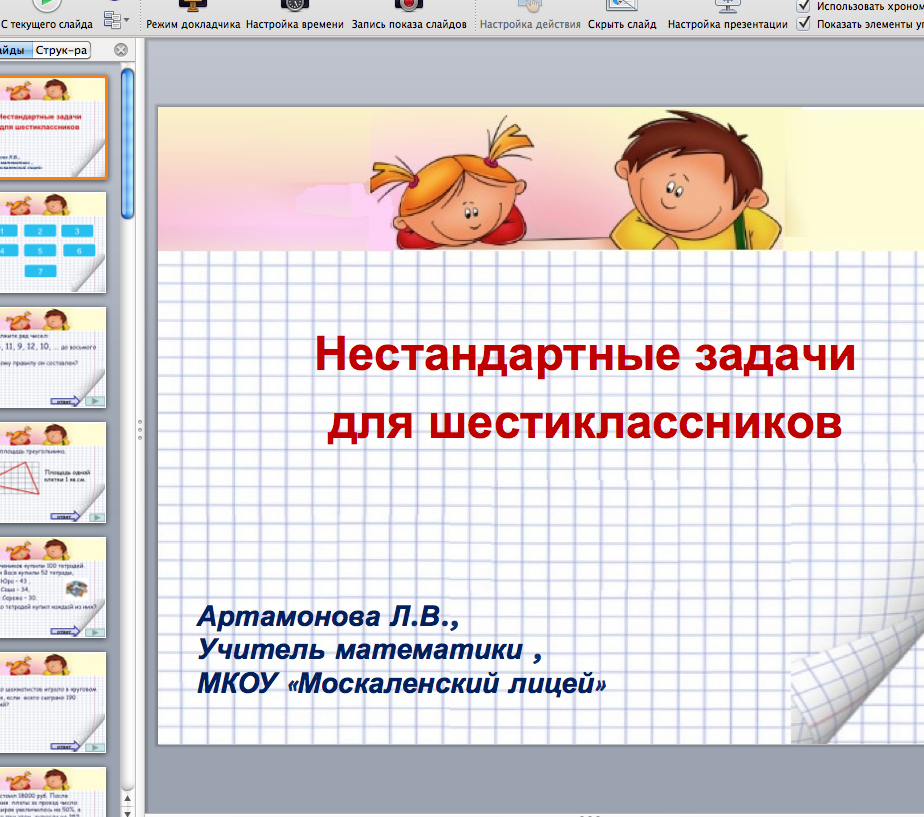The height and width of the screenshot is (817, 924).
Task: Click the thumbnail panel's blue scrollbar thumb
Action: [x=127, y=144]
